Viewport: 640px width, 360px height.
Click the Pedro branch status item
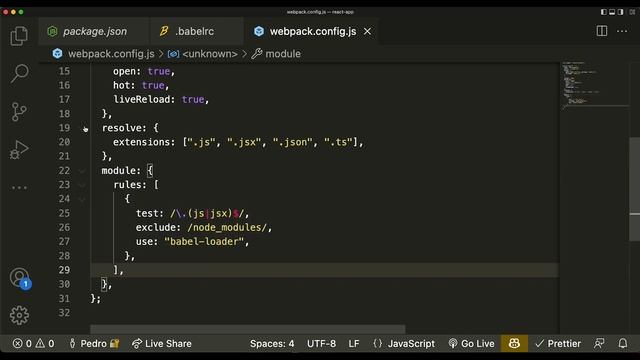(94, 344)
